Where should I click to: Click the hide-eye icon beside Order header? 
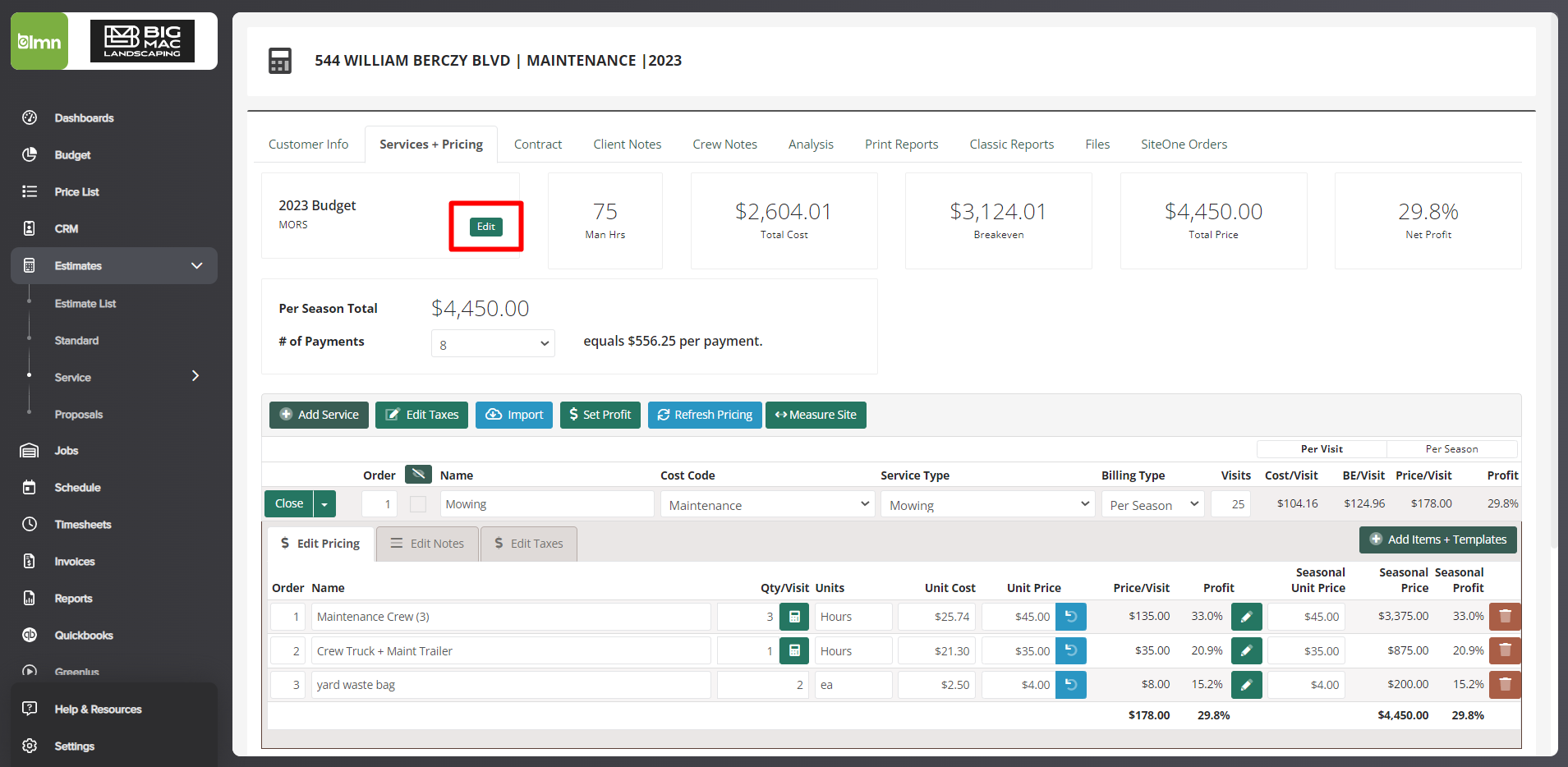click(x=418, y=475)
